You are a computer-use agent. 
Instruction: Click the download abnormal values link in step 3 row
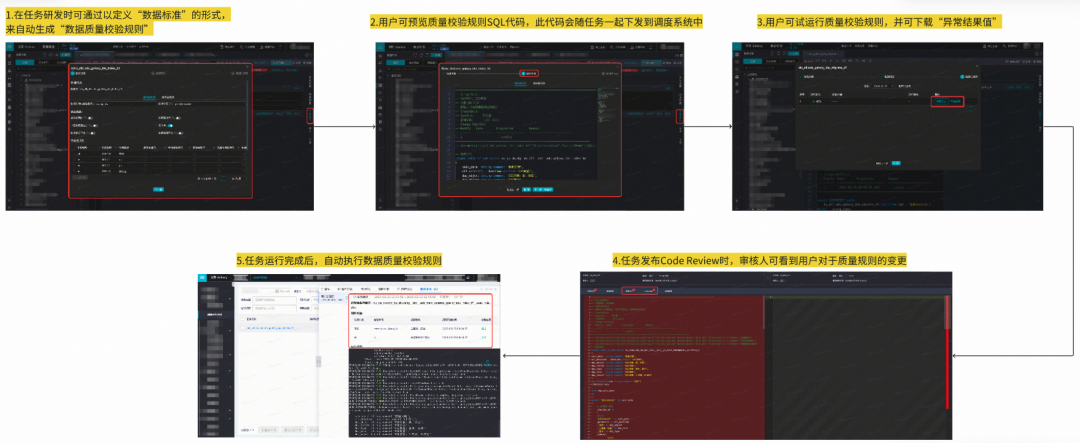[955, 101]
